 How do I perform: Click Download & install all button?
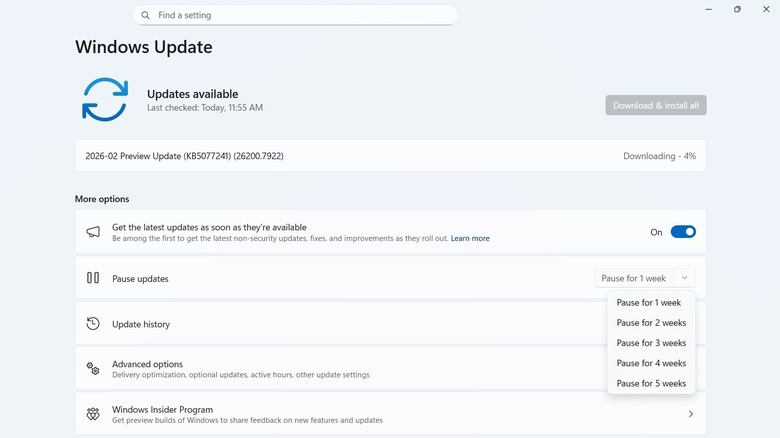pyautogui.click(x=656, y=105)
